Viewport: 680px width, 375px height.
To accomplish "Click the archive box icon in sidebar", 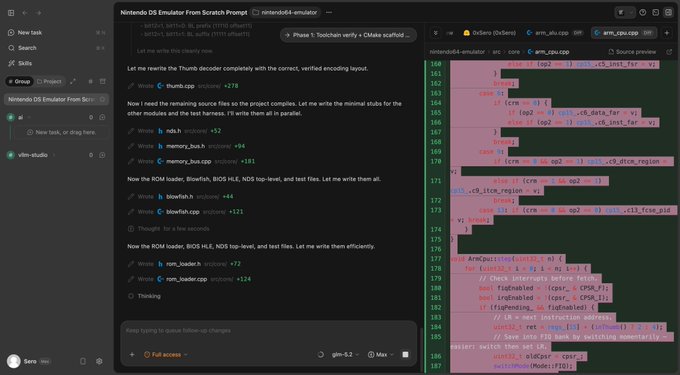I will click(x=103, y=82).
